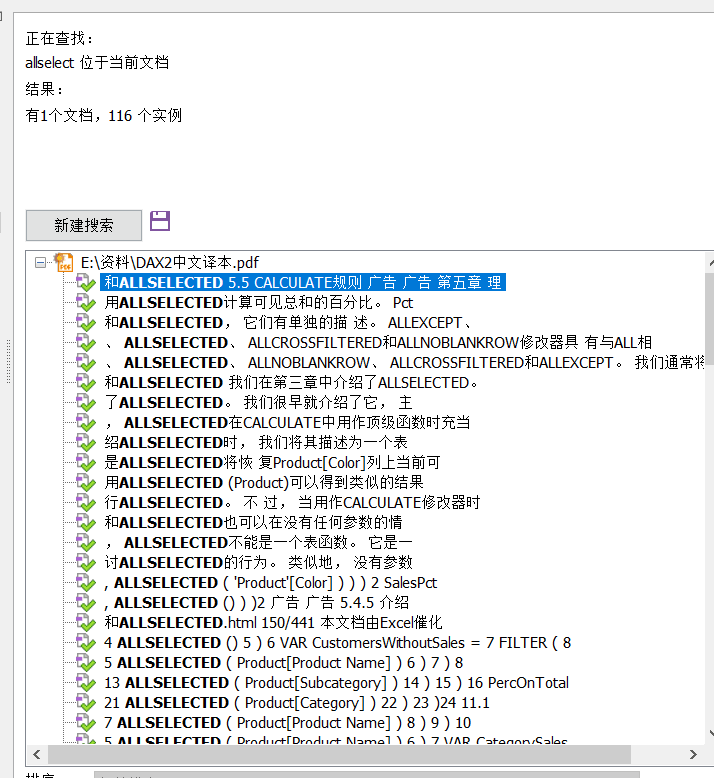Click result icon beside 用ALLSELECTED (Product)可以得到
Viewport: 714px width, 778px height.
tap(86, 482)
